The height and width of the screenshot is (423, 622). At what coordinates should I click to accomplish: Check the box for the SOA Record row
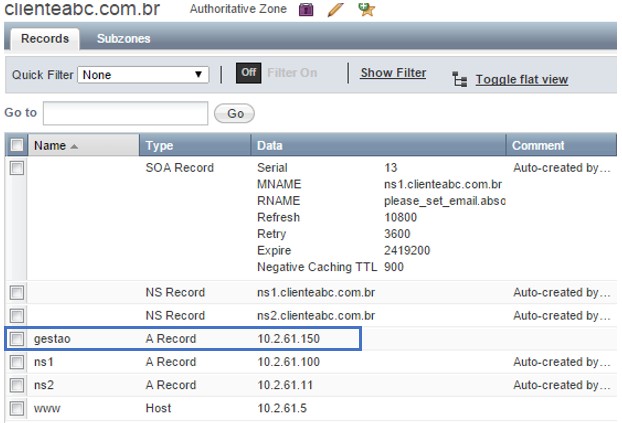click(x=16, y=169)
